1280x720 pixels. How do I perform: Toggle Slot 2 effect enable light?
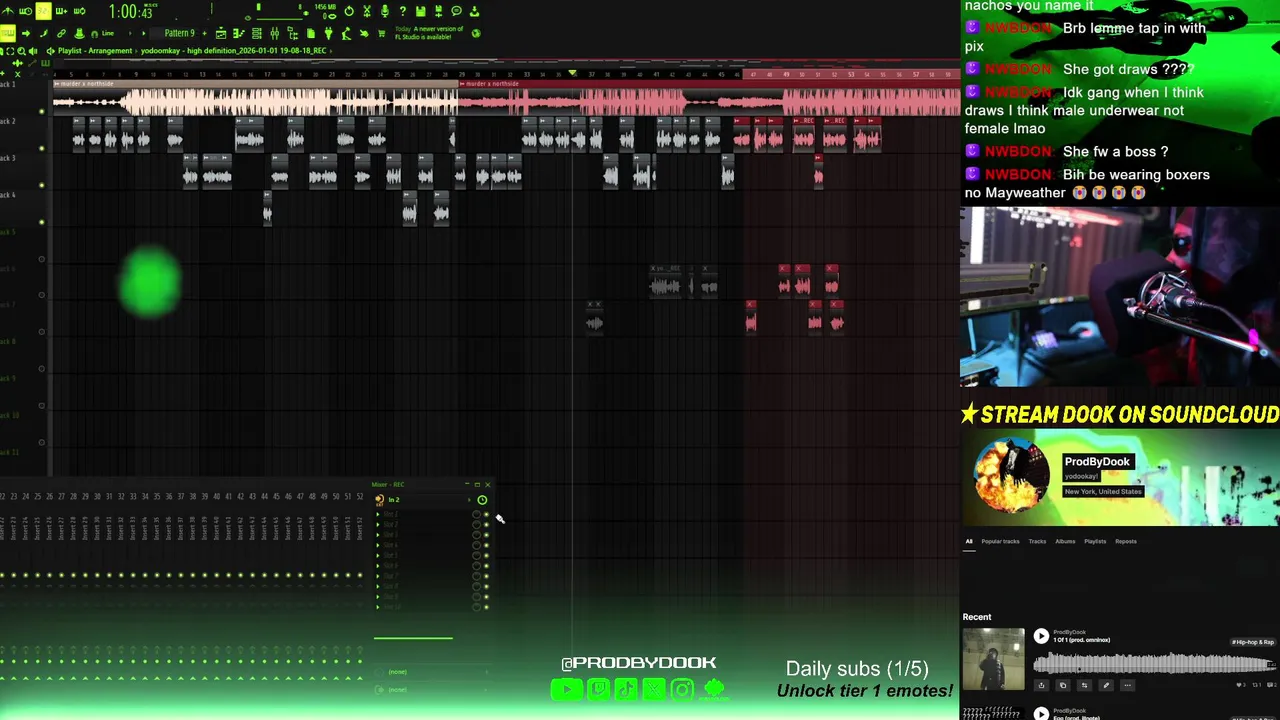486,525
